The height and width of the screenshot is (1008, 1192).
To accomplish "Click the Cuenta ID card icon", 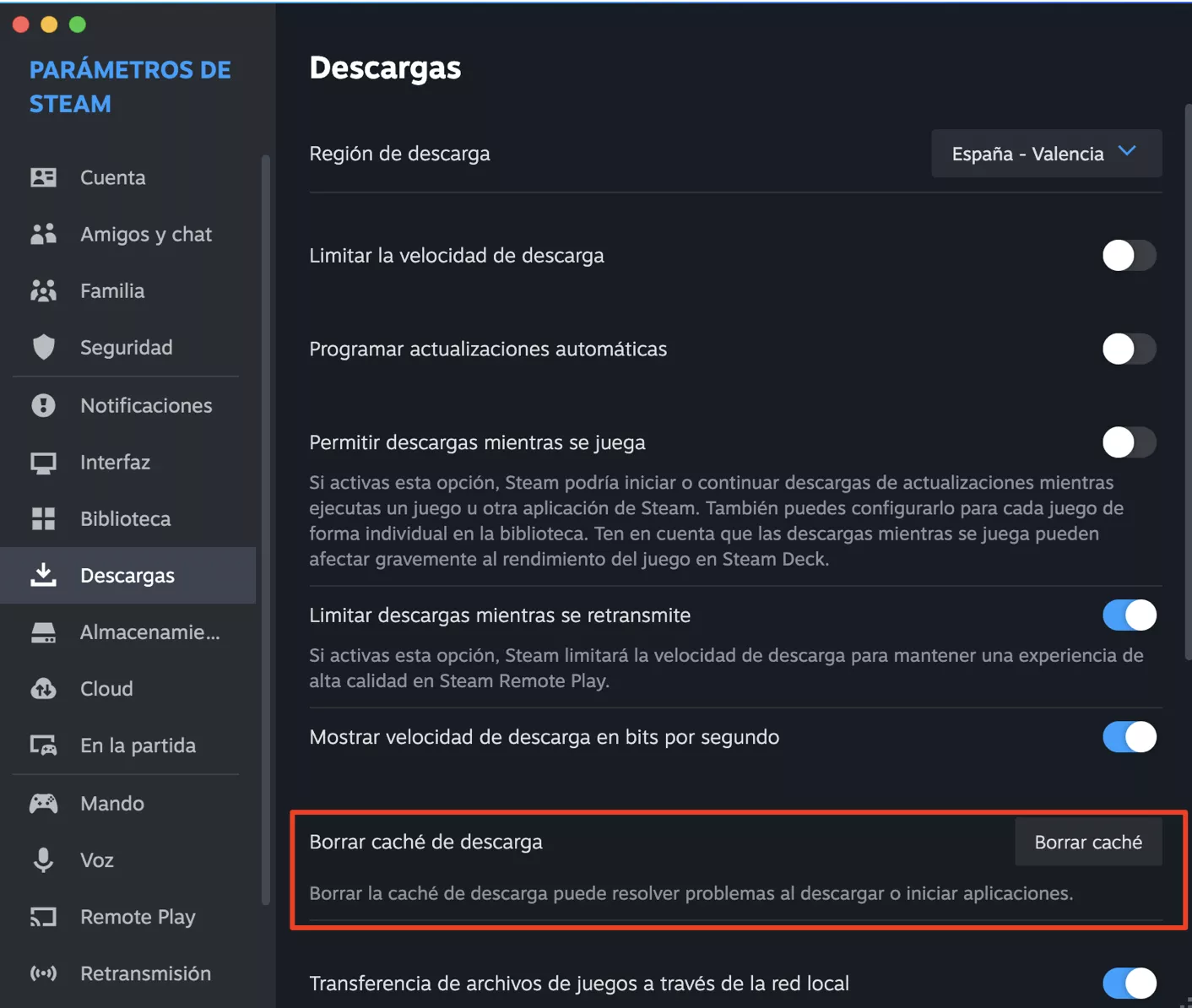I will click(43, 177).
